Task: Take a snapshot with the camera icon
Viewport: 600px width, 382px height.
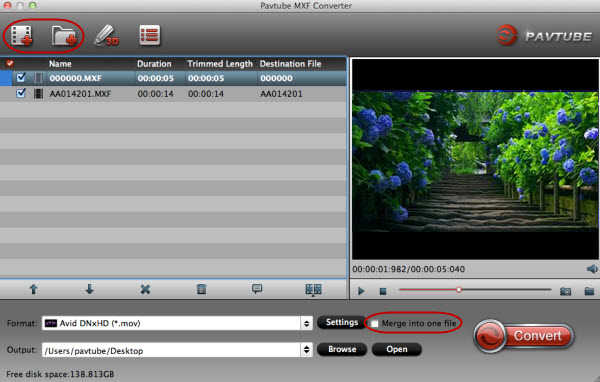Action: (x=566, y=291)
